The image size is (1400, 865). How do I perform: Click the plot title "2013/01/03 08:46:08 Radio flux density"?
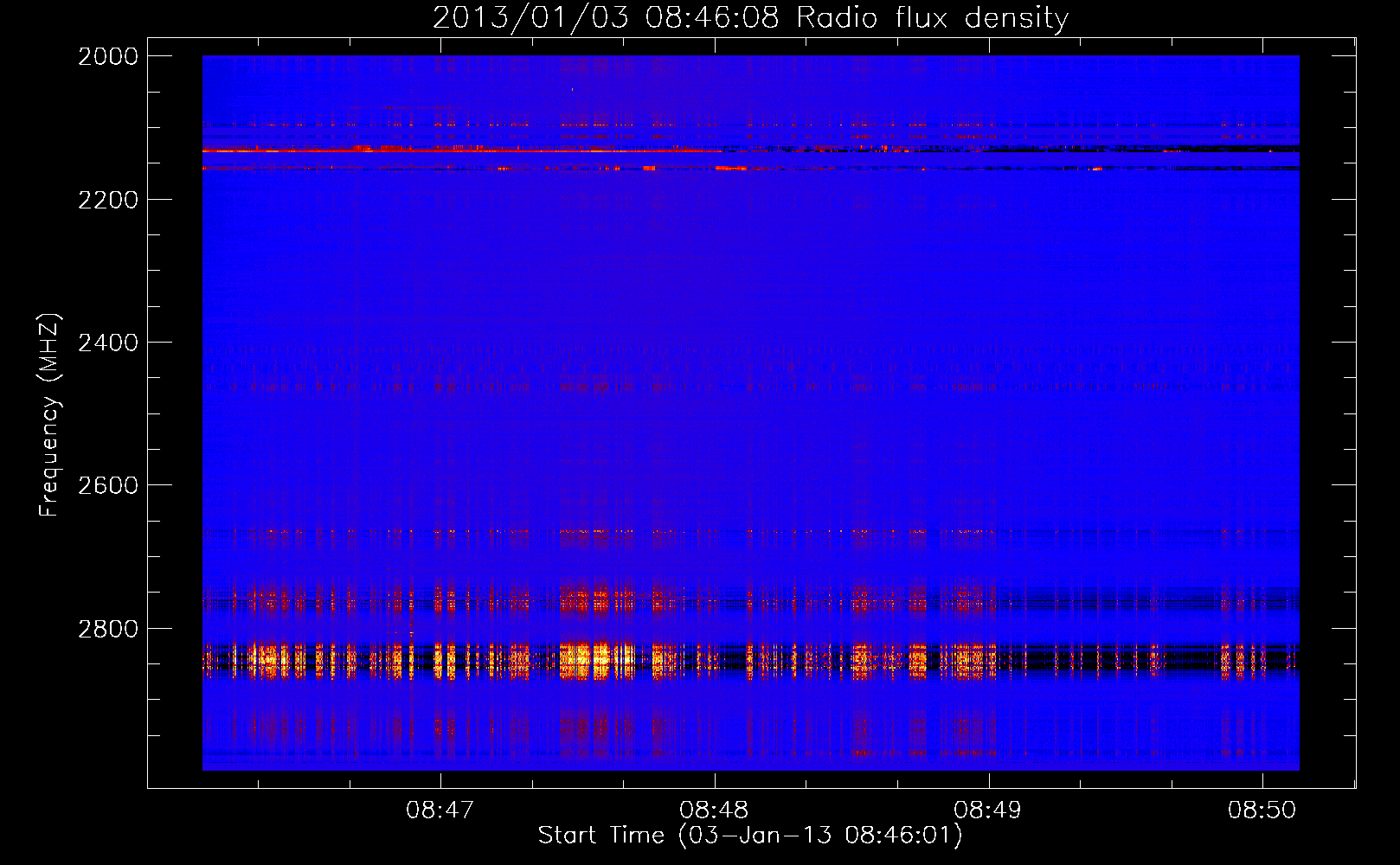point(750,17)
